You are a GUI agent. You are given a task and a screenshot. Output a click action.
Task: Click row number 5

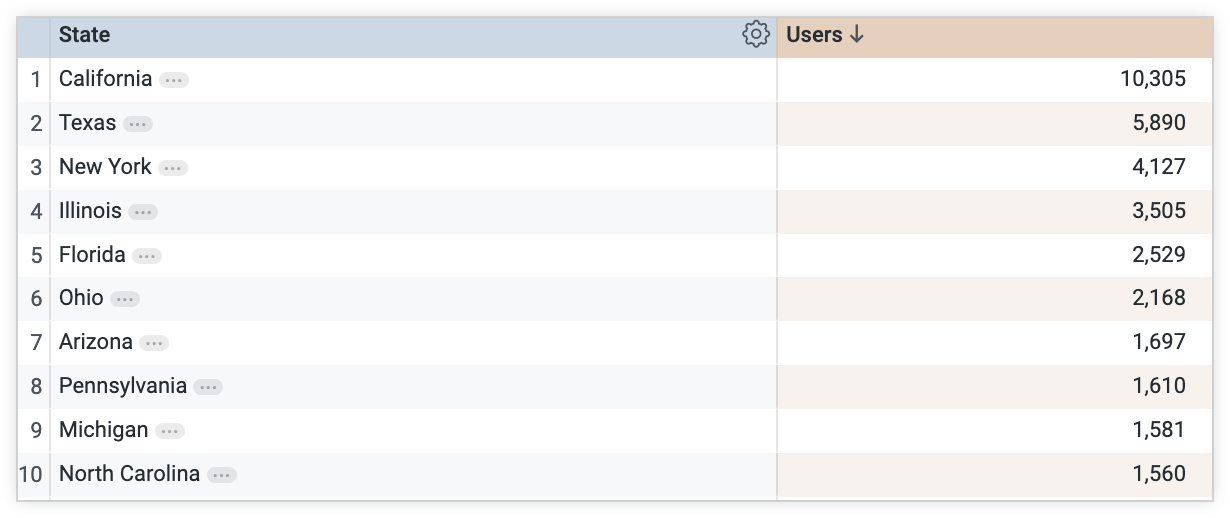pyautogui.click(x=36, y=255)
